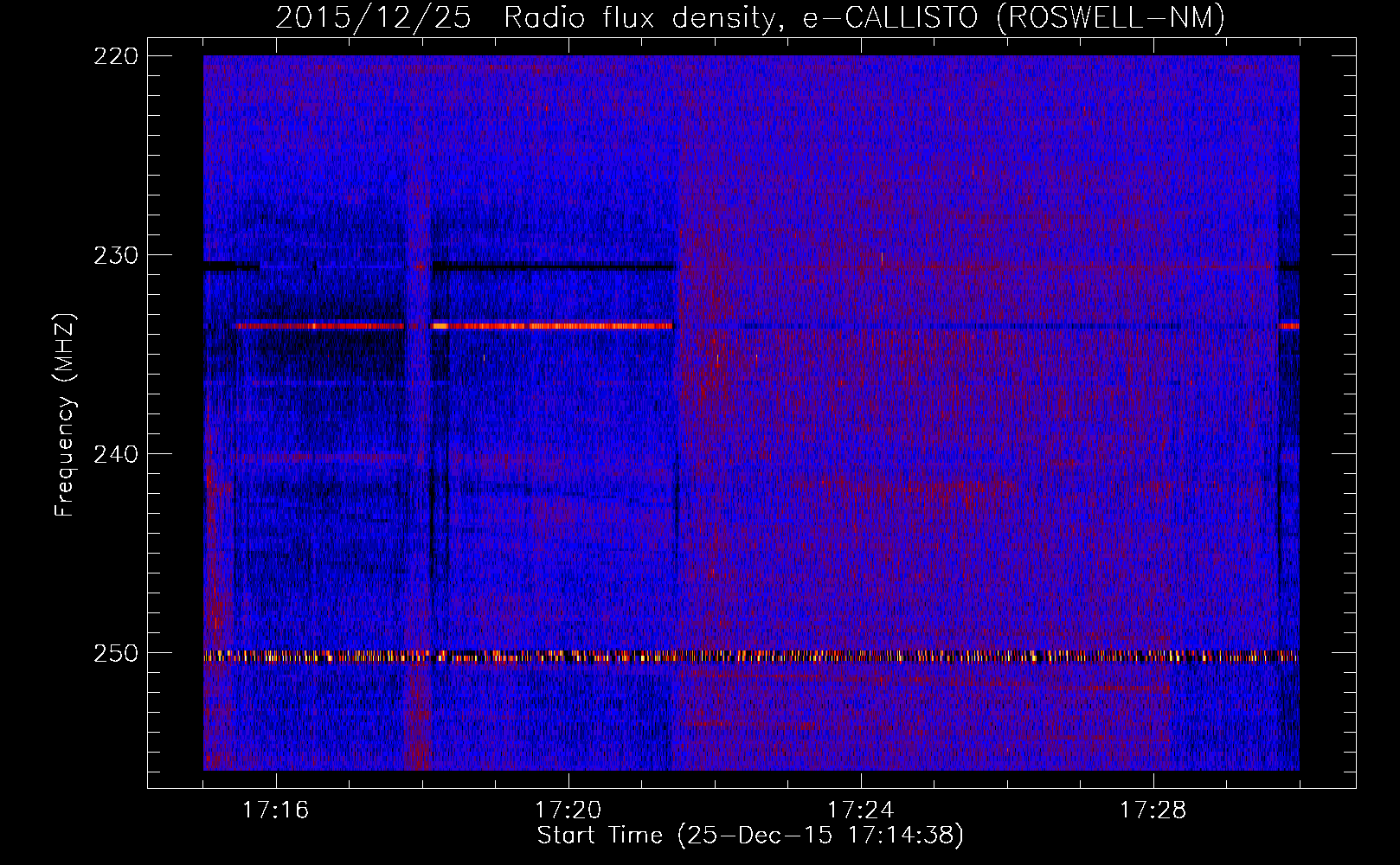Viewport: 1400px width, 865px height.
Task: Click the 17:24 time axis label
Action: point(860,811)
